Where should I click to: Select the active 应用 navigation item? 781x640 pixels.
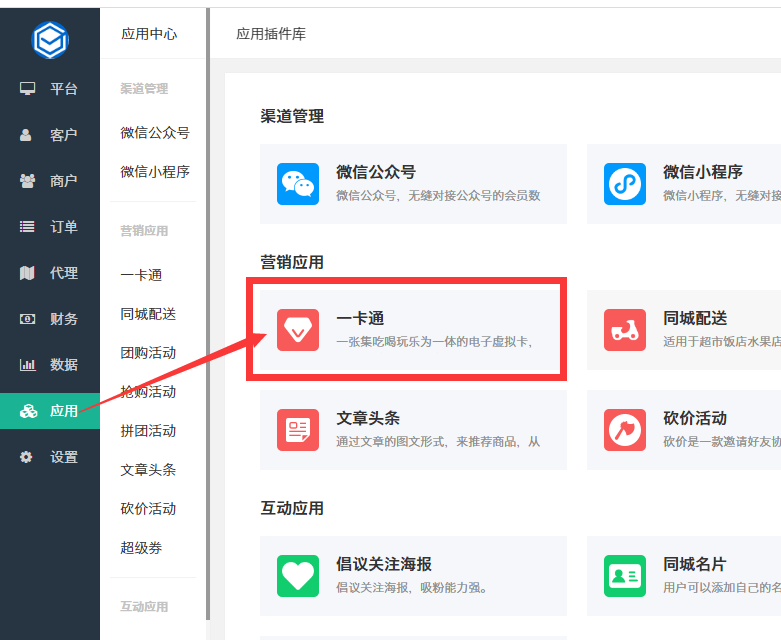click(x=50, y=411)
